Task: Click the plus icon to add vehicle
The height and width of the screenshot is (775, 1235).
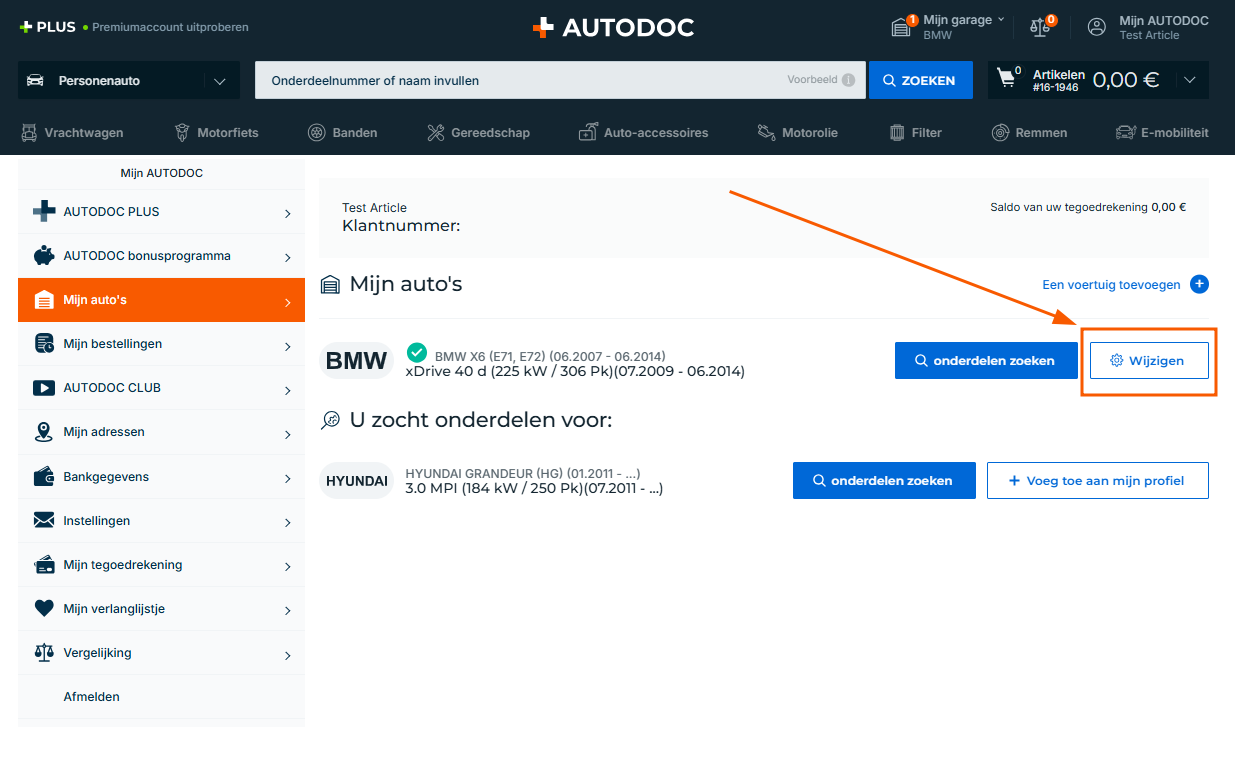Action: click(x=1199, y=285)
